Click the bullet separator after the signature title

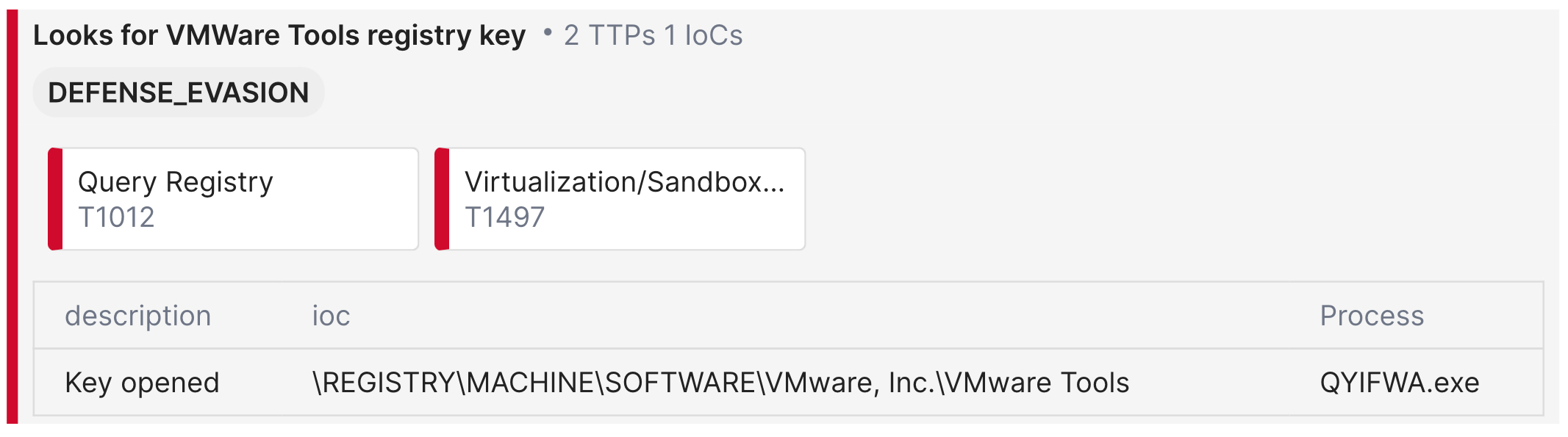548,32
